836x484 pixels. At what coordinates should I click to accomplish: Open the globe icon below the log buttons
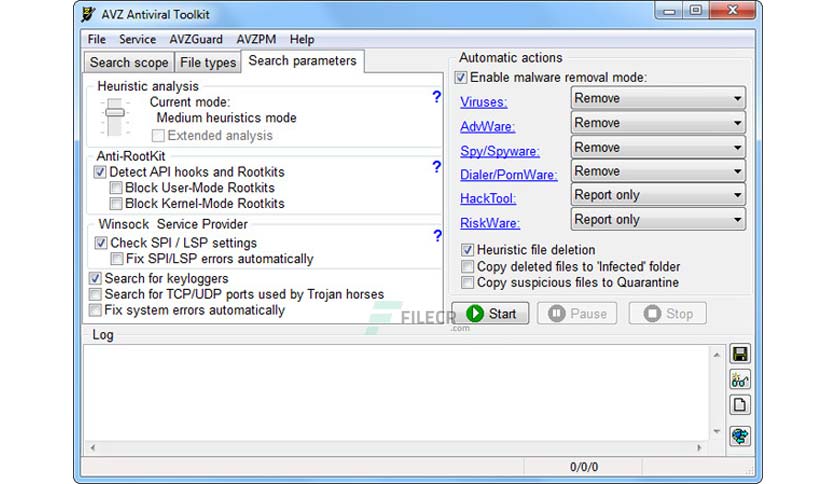click(x=739, y=436)
